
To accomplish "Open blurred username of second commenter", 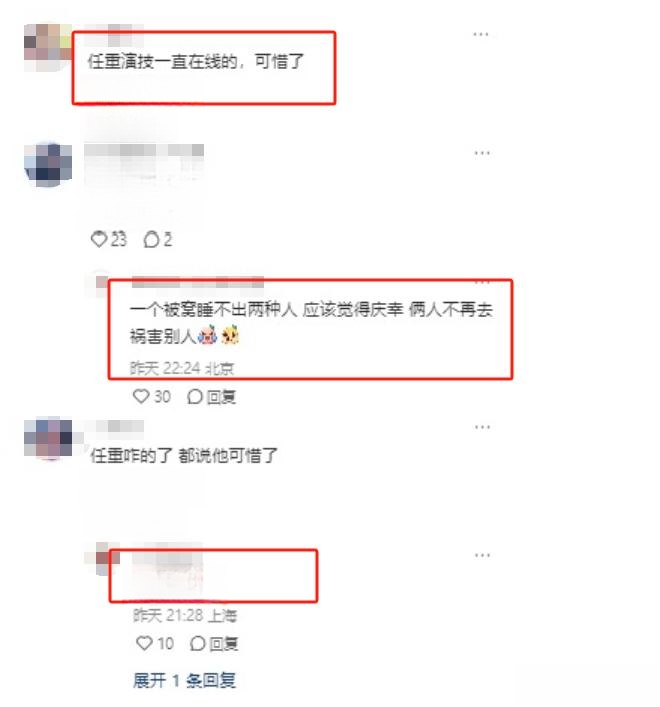I will click(x=144, y=150).
